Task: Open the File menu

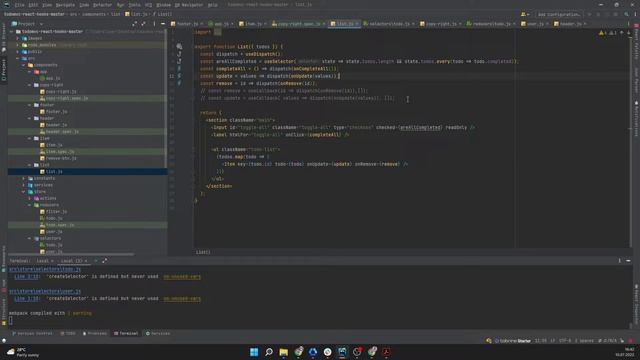Action: tap(19, 5)
